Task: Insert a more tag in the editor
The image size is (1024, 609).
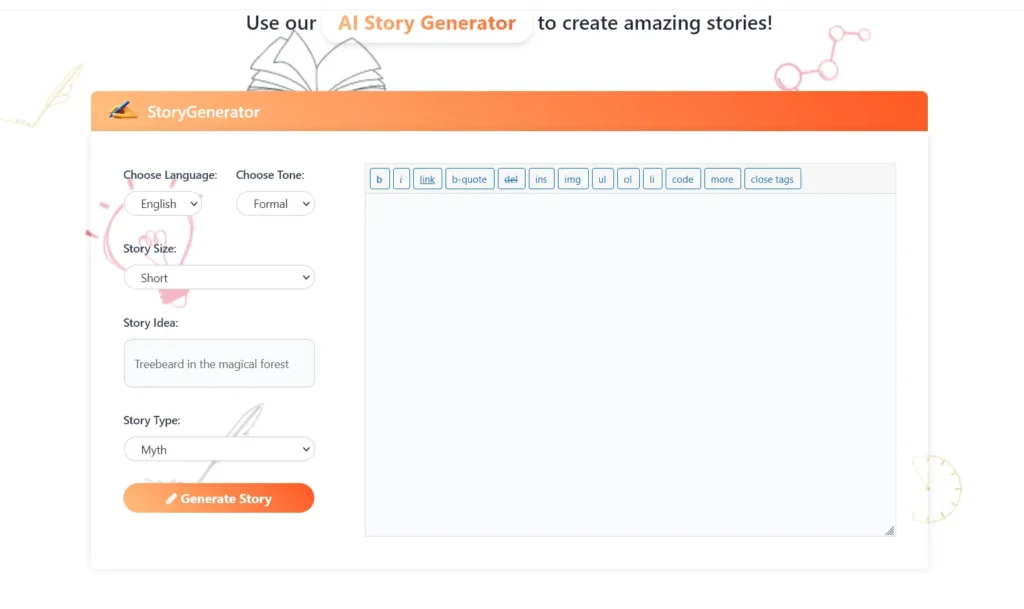Action: click(x=722, y=178)
